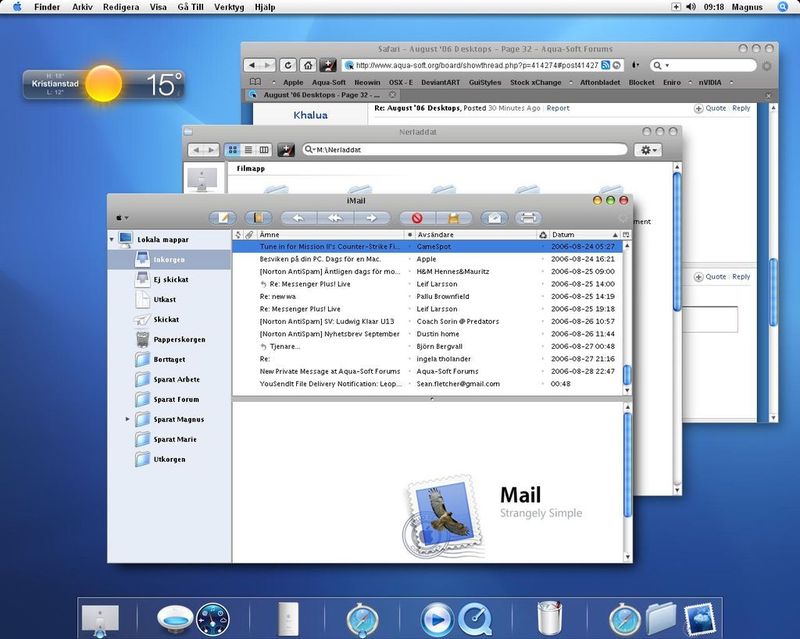The height and width of the screenshot is (639, 800).
Task: Open the Visa menu
Action: [158, 7]
